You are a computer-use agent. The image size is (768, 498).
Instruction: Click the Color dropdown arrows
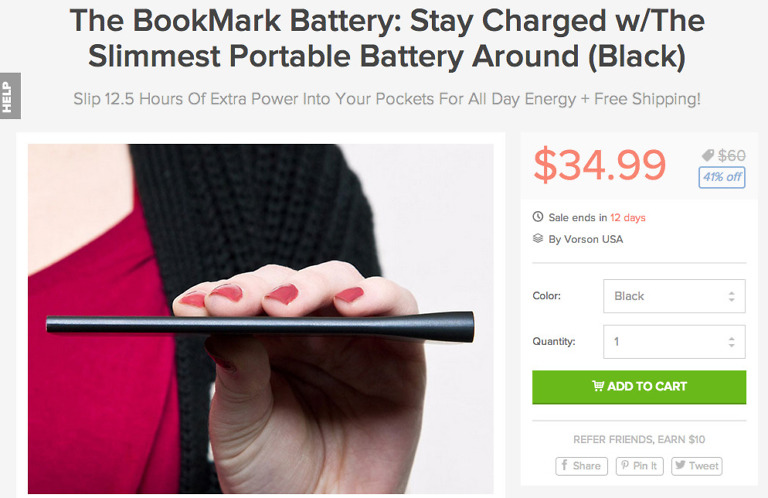click(x=731, y=296)
